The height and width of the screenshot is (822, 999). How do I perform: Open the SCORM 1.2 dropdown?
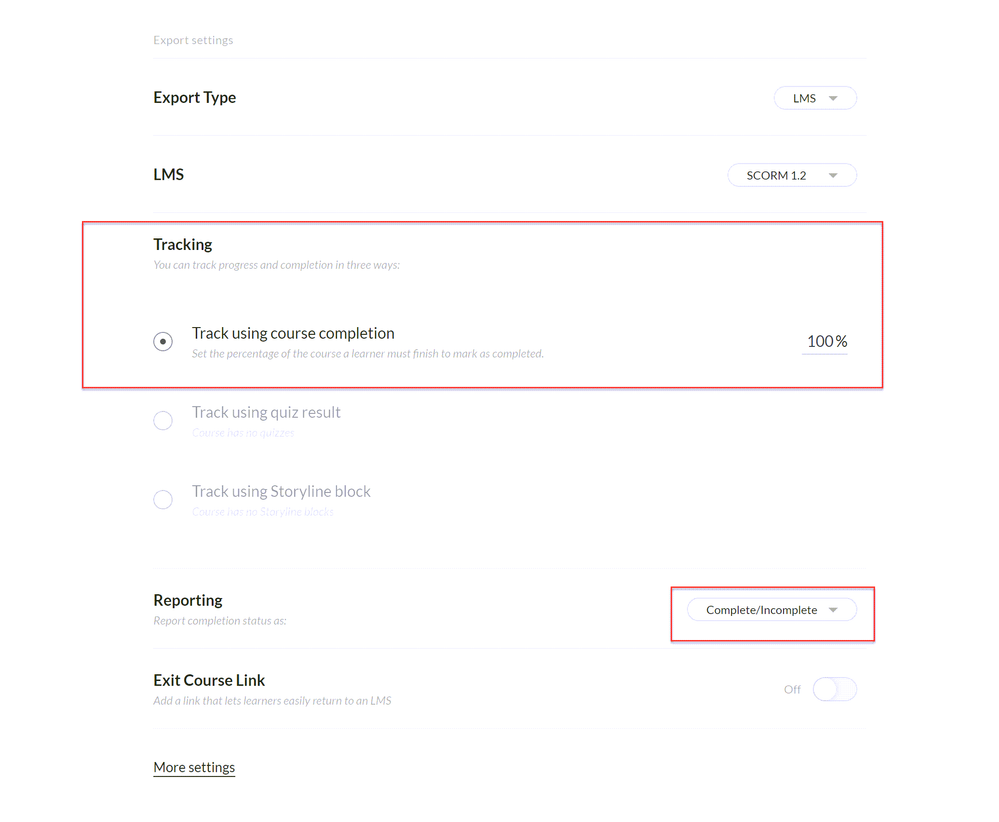791,175
